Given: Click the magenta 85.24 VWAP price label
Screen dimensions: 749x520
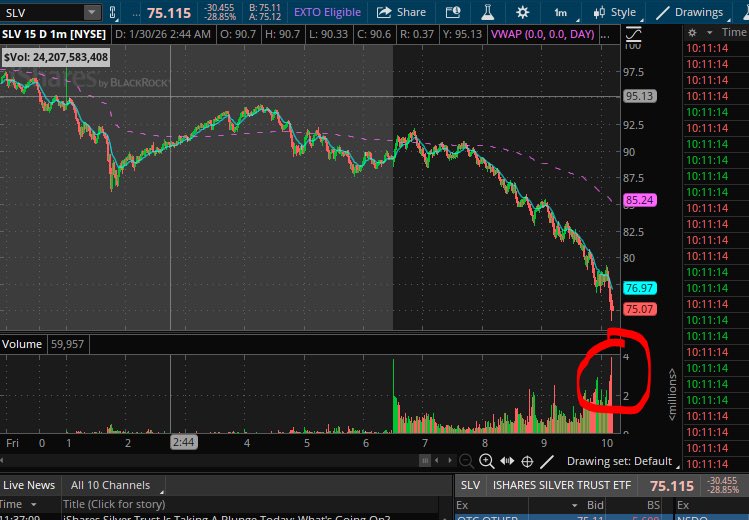Looking at the screenshot, I should click(x=640, y=200).
